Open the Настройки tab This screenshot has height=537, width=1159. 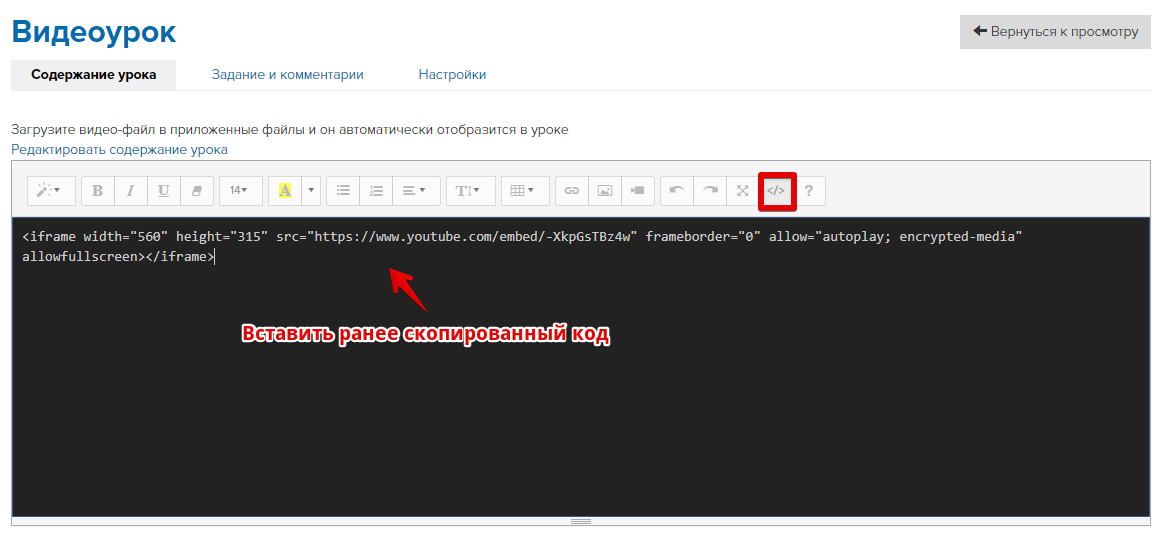pyautogui.click(x=452, y=75)
